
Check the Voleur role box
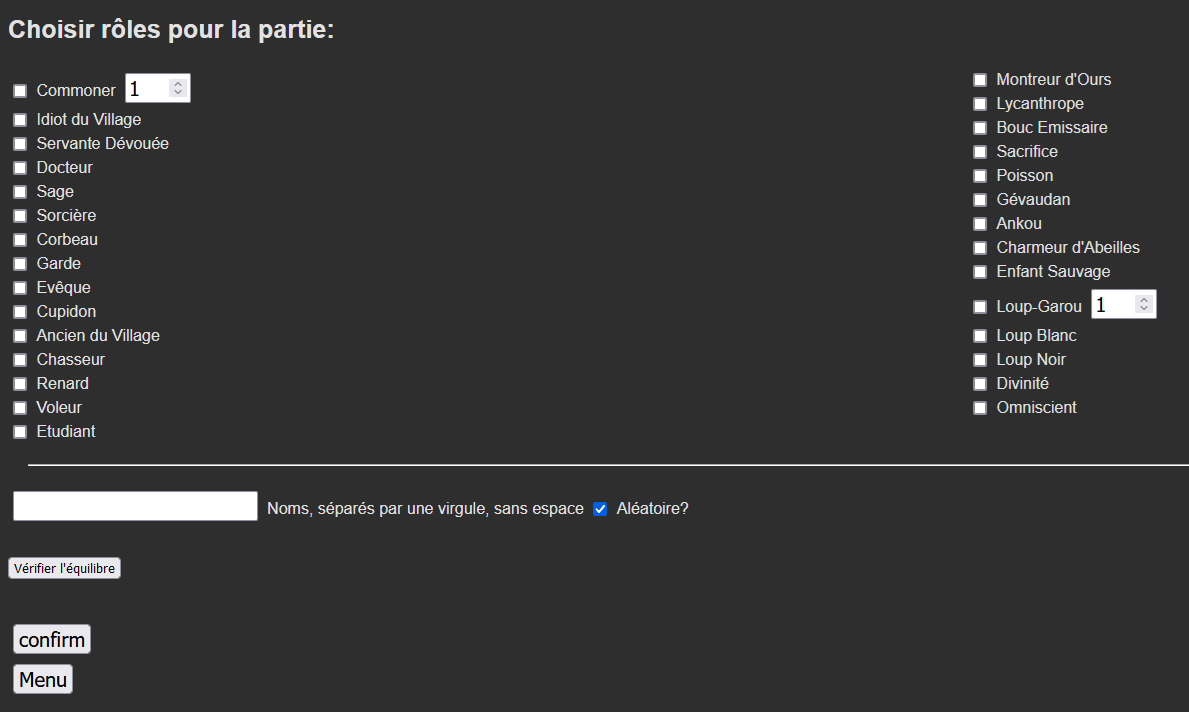pos(20,408)
